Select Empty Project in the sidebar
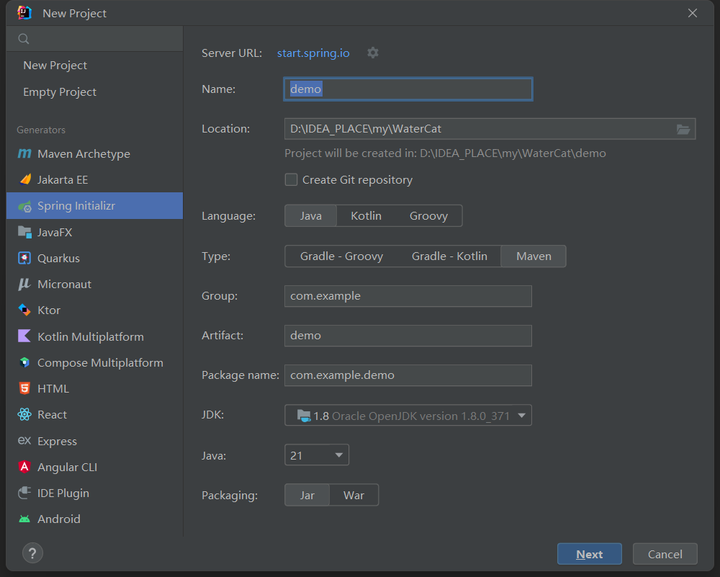The height and width of the screenshot is (577, 720). coord(60,92)
